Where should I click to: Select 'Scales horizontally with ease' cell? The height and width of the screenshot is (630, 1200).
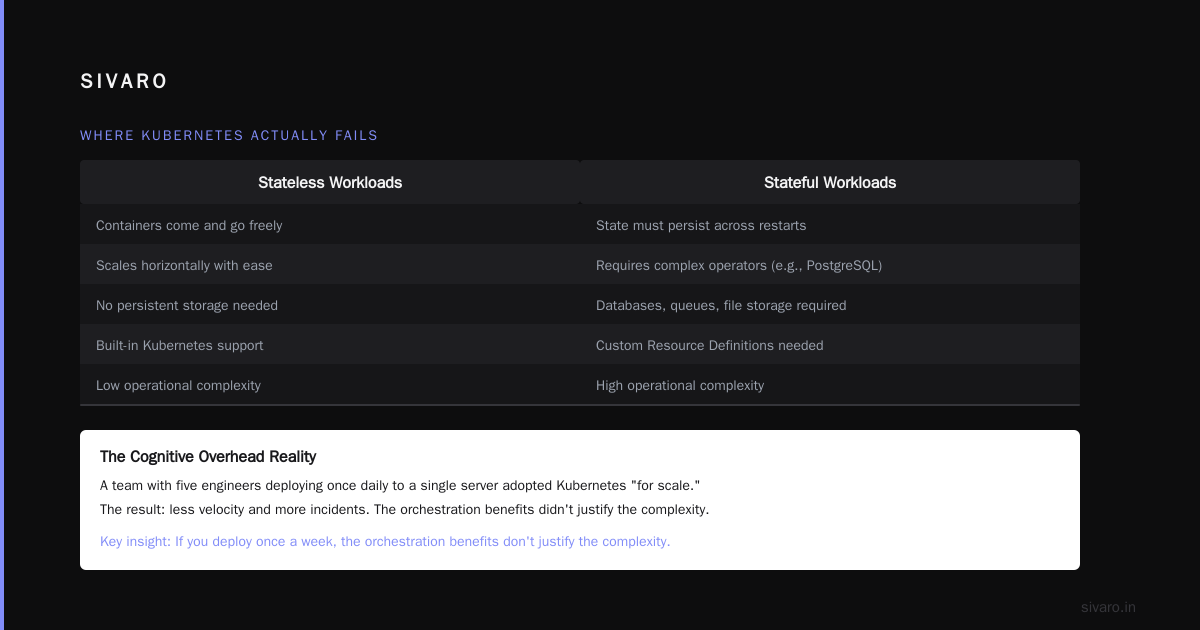(330, 265)
